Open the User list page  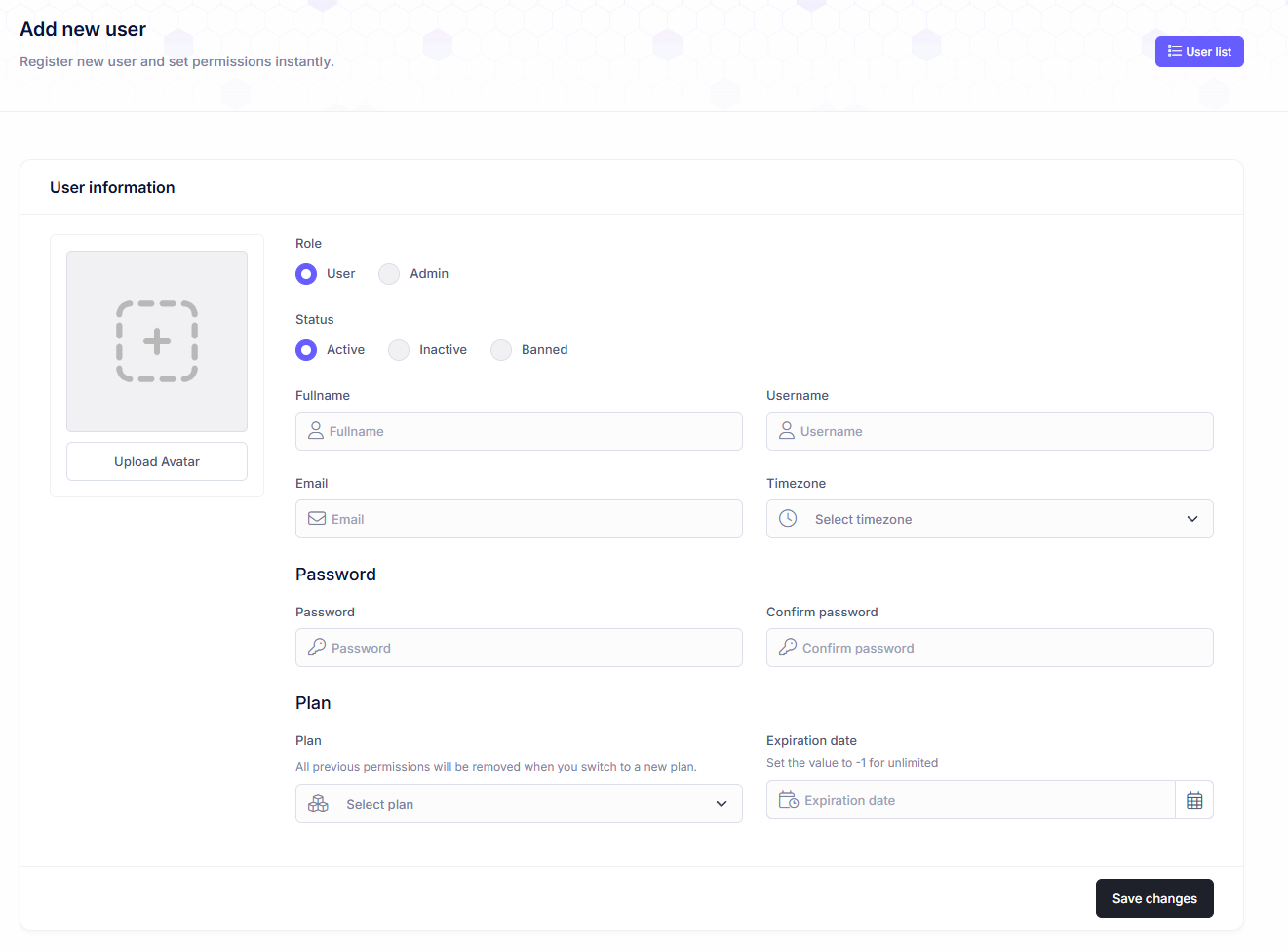coord(1198,52)
